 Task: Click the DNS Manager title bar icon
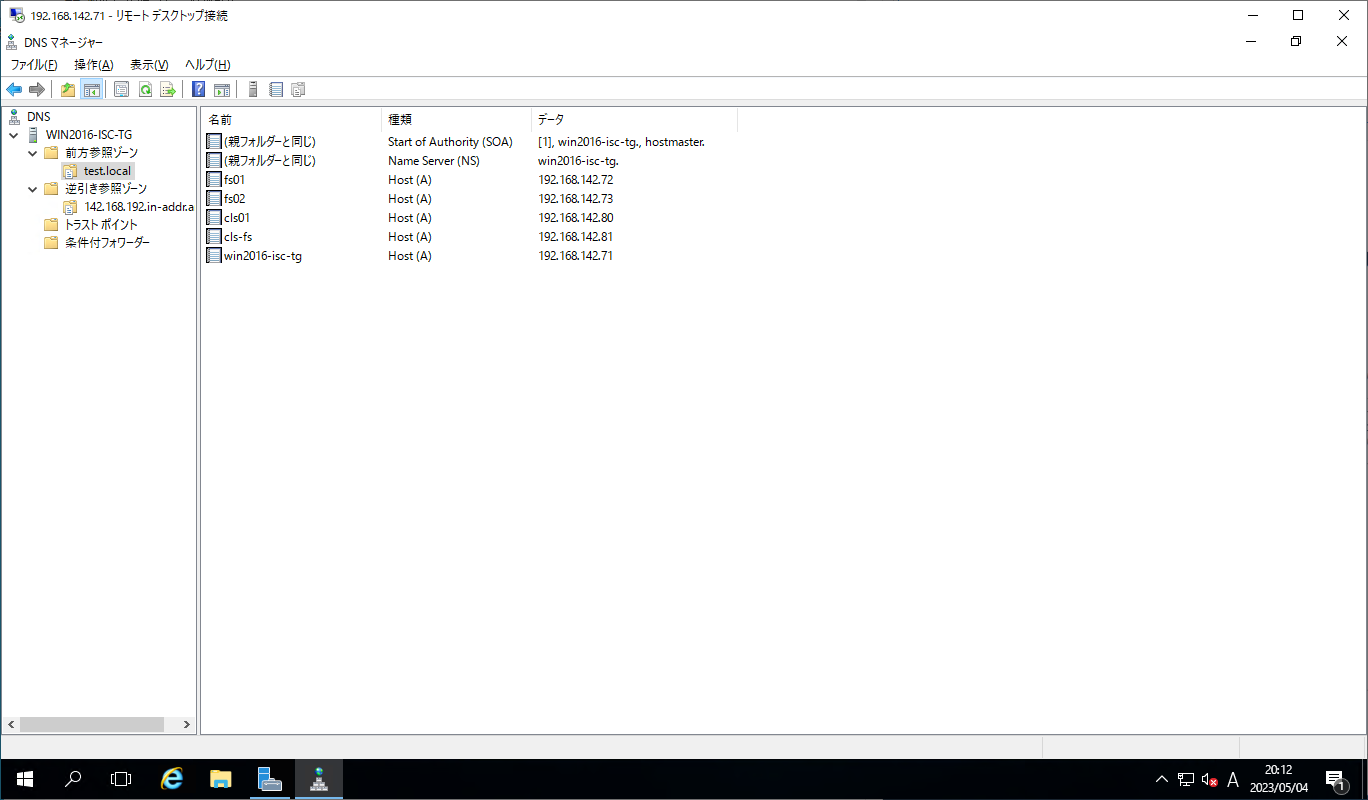[x=11, y=42]
